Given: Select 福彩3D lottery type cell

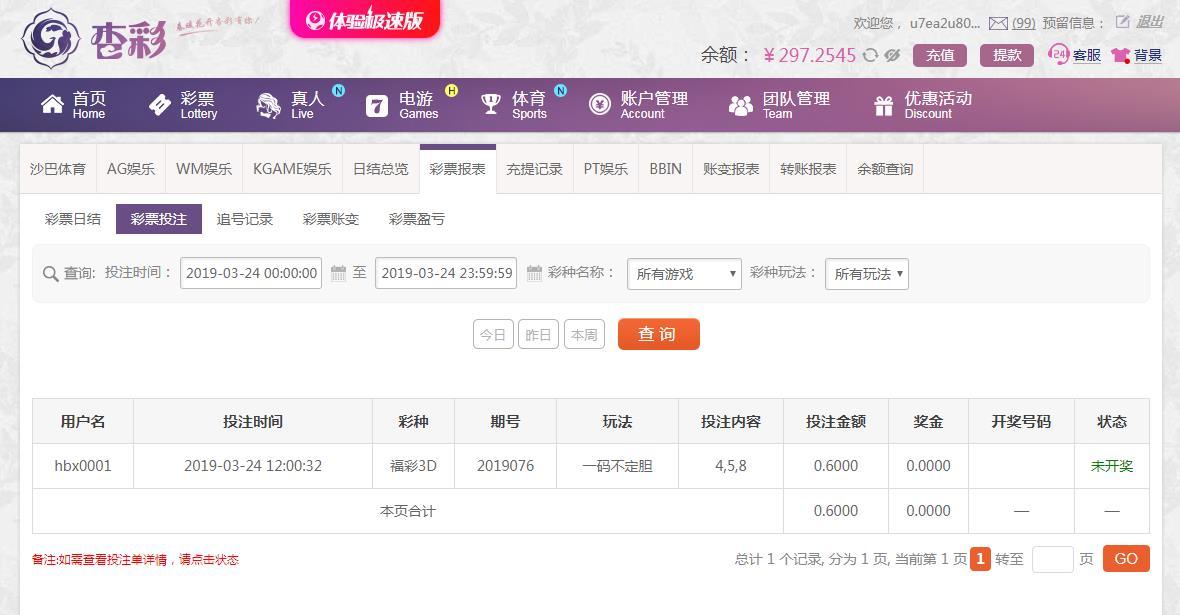Looking at the screenshot, I should pos(413,466).
